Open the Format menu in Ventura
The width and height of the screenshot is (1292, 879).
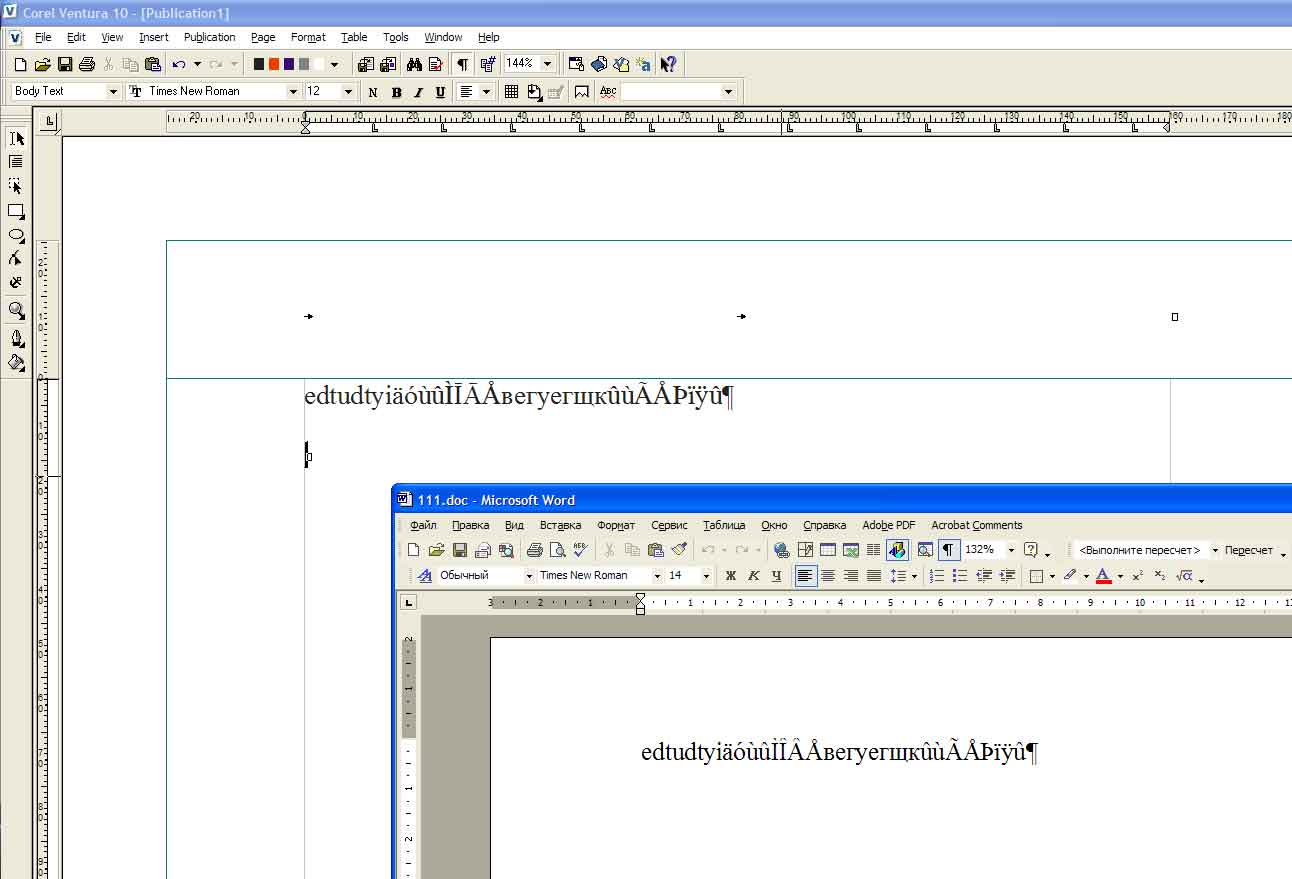pyautogui.click(x=308, y=37)
